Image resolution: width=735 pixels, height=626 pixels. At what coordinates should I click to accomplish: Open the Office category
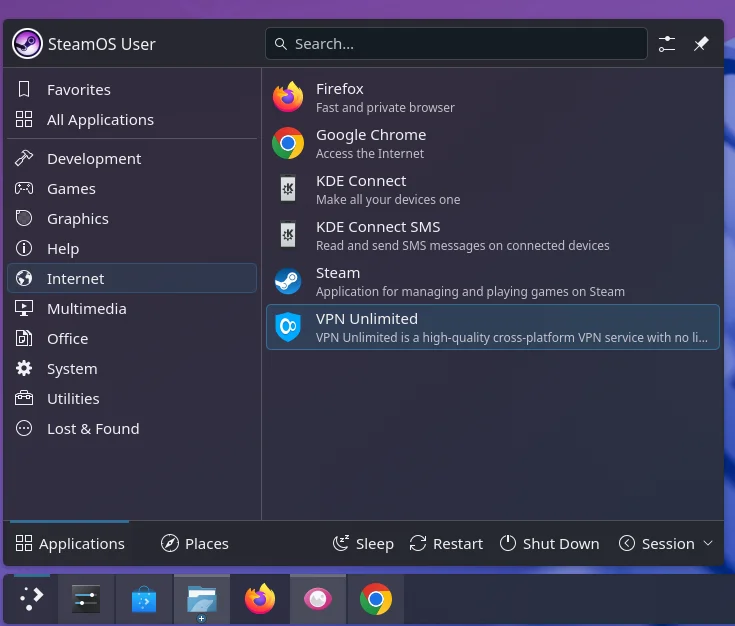132,339
